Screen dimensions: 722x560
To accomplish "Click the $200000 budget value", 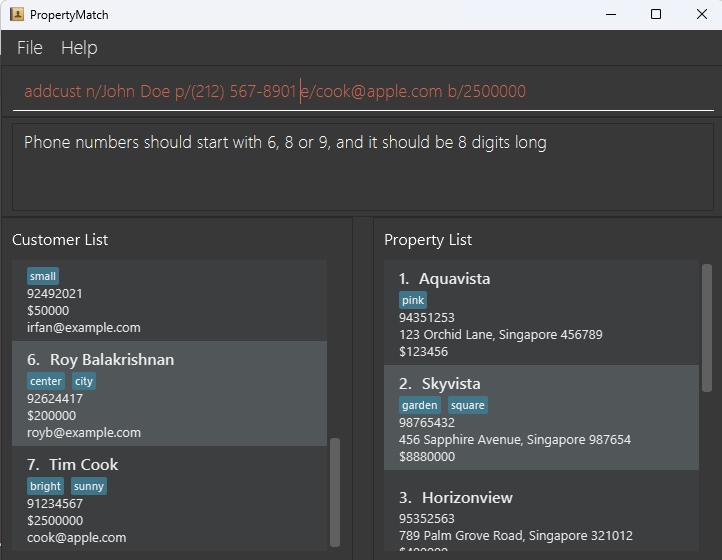I will coord(52,416).
